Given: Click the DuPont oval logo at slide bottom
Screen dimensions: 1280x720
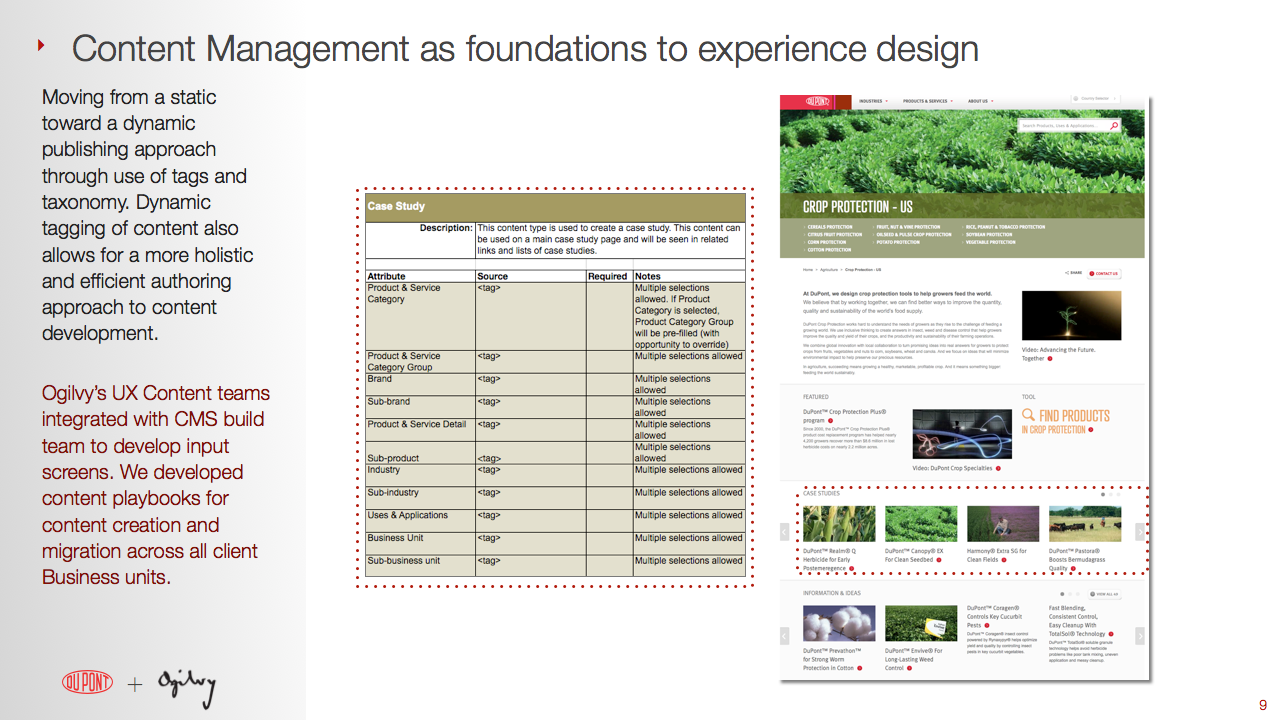Looking at the screenshot, I should pyautogui.click(x=88, y=682).
